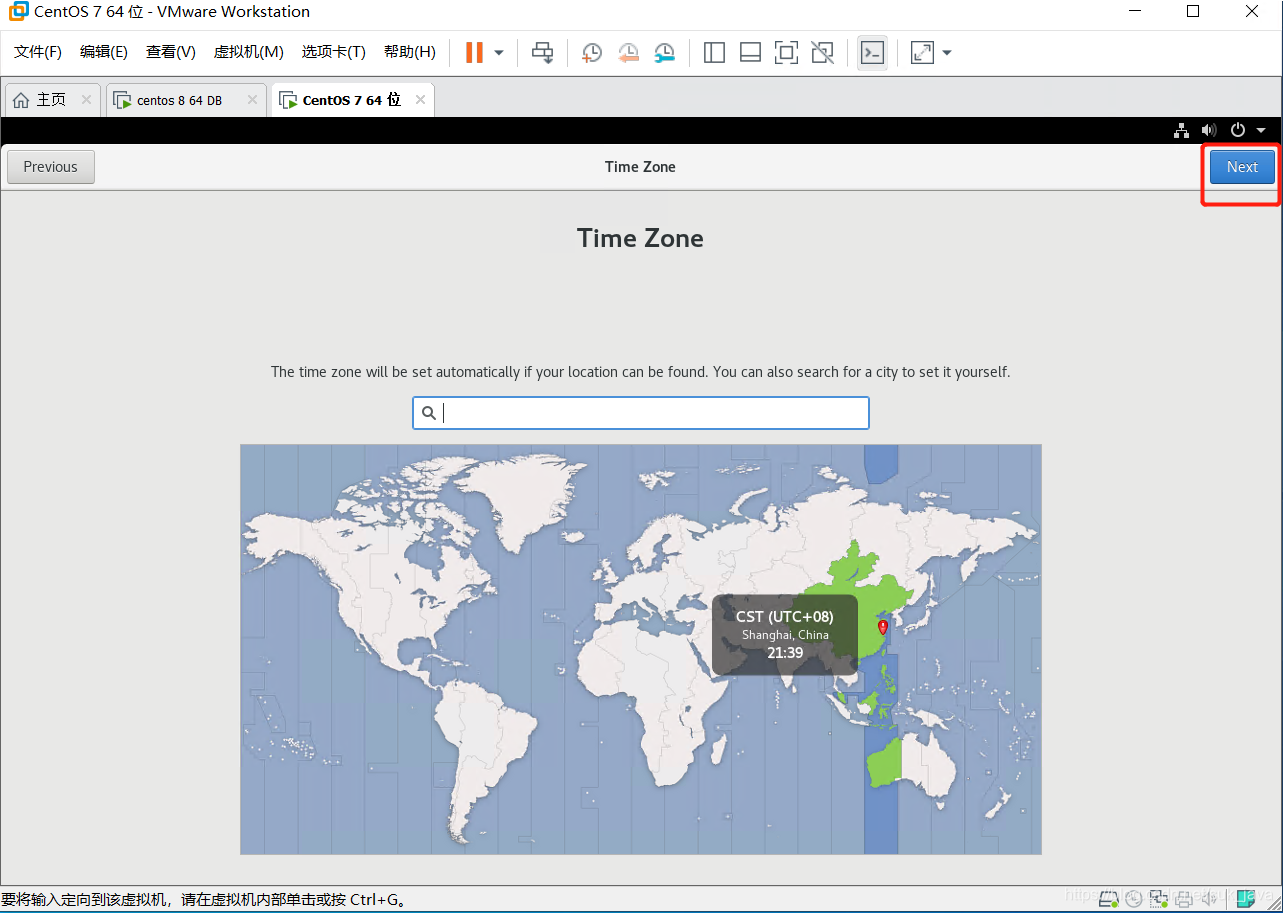Click the VMware Workstation title bar icon
Screen dimensions: 1283x913
tap(18, 12)
